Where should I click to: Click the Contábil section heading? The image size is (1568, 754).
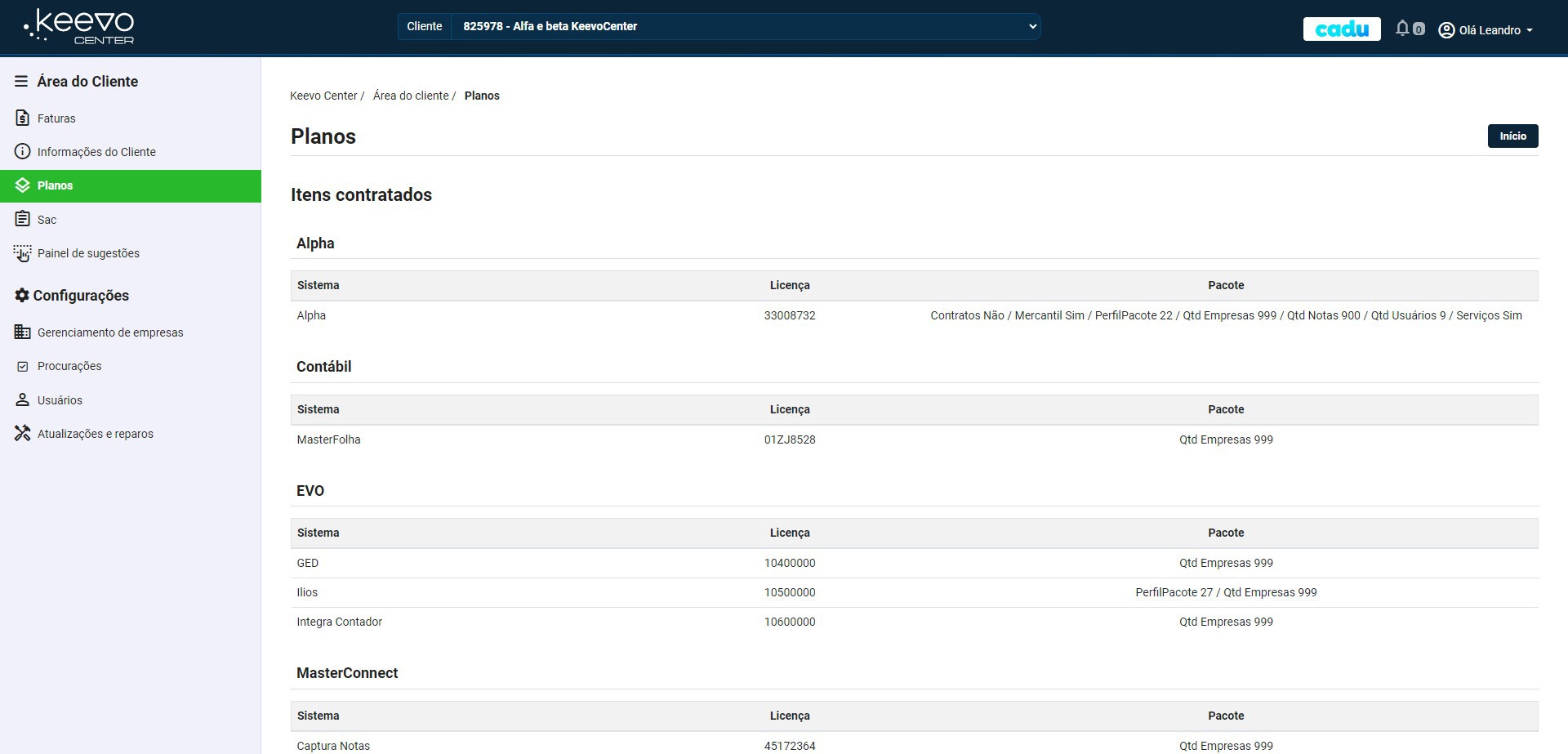324,367
